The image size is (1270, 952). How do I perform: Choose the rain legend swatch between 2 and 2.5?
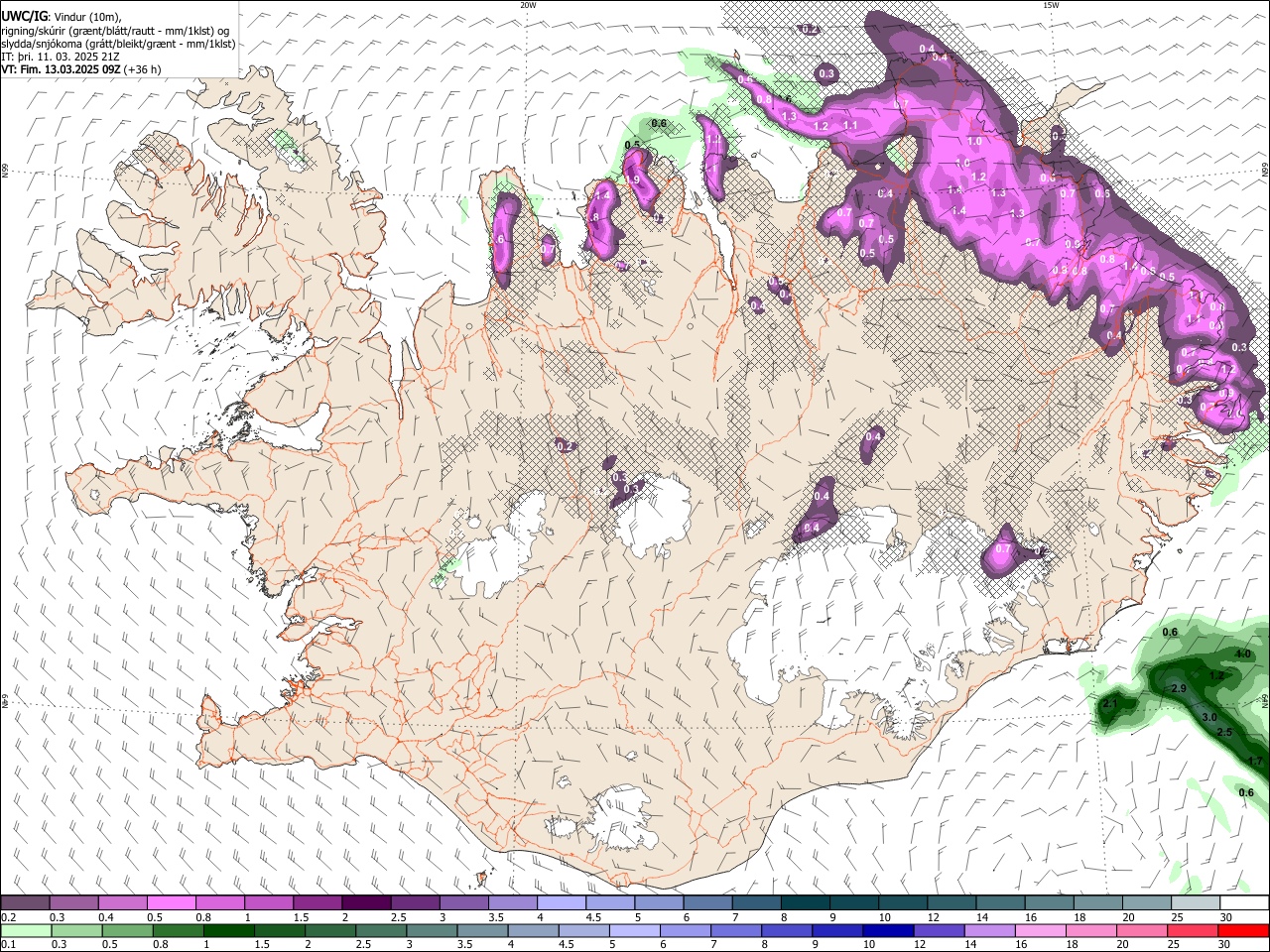point(329,930)
